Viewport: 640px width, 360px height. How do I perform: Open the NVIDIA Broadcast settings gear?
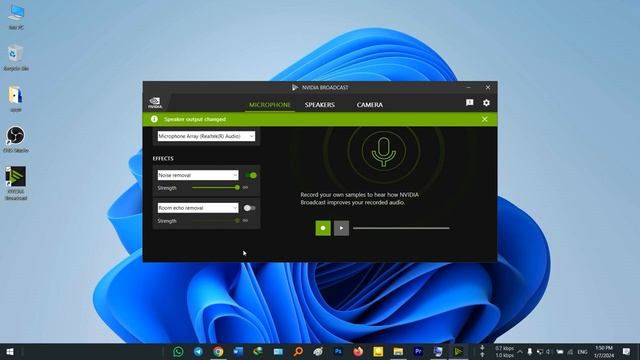(x=486, y=103)
